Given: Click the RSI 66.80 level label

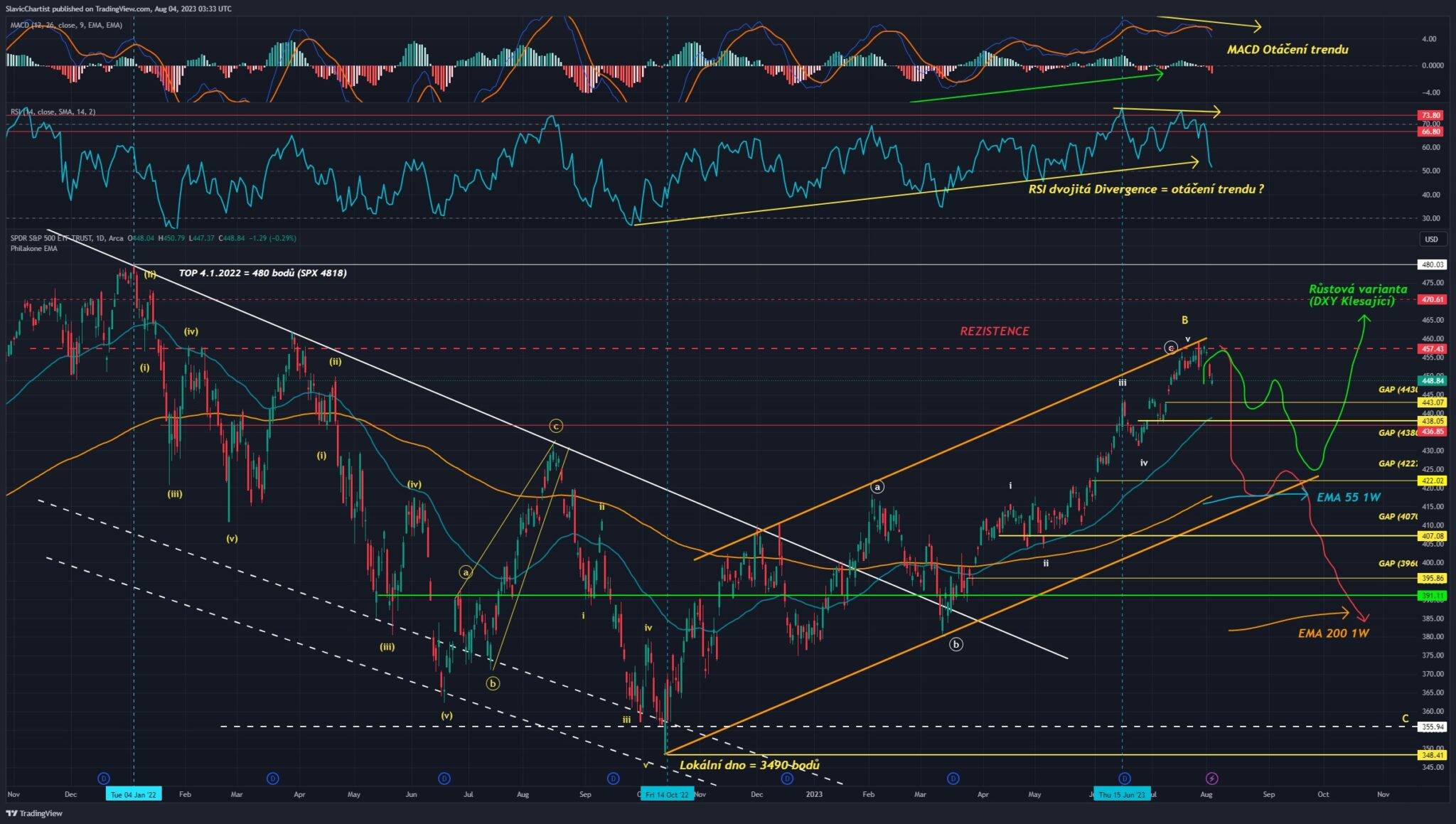Looking at the screenshot, I should (x=1430, y=132).
